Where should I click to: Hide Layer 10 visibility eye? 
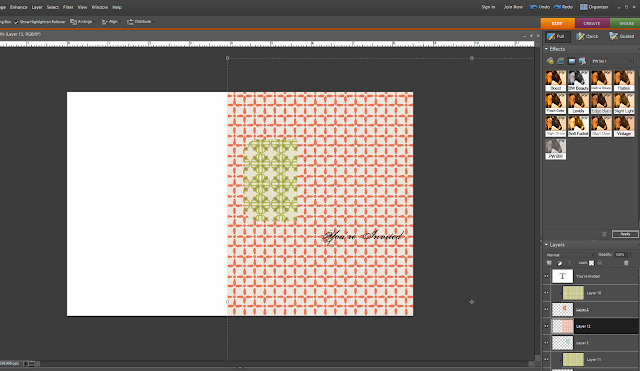(547, 293)
